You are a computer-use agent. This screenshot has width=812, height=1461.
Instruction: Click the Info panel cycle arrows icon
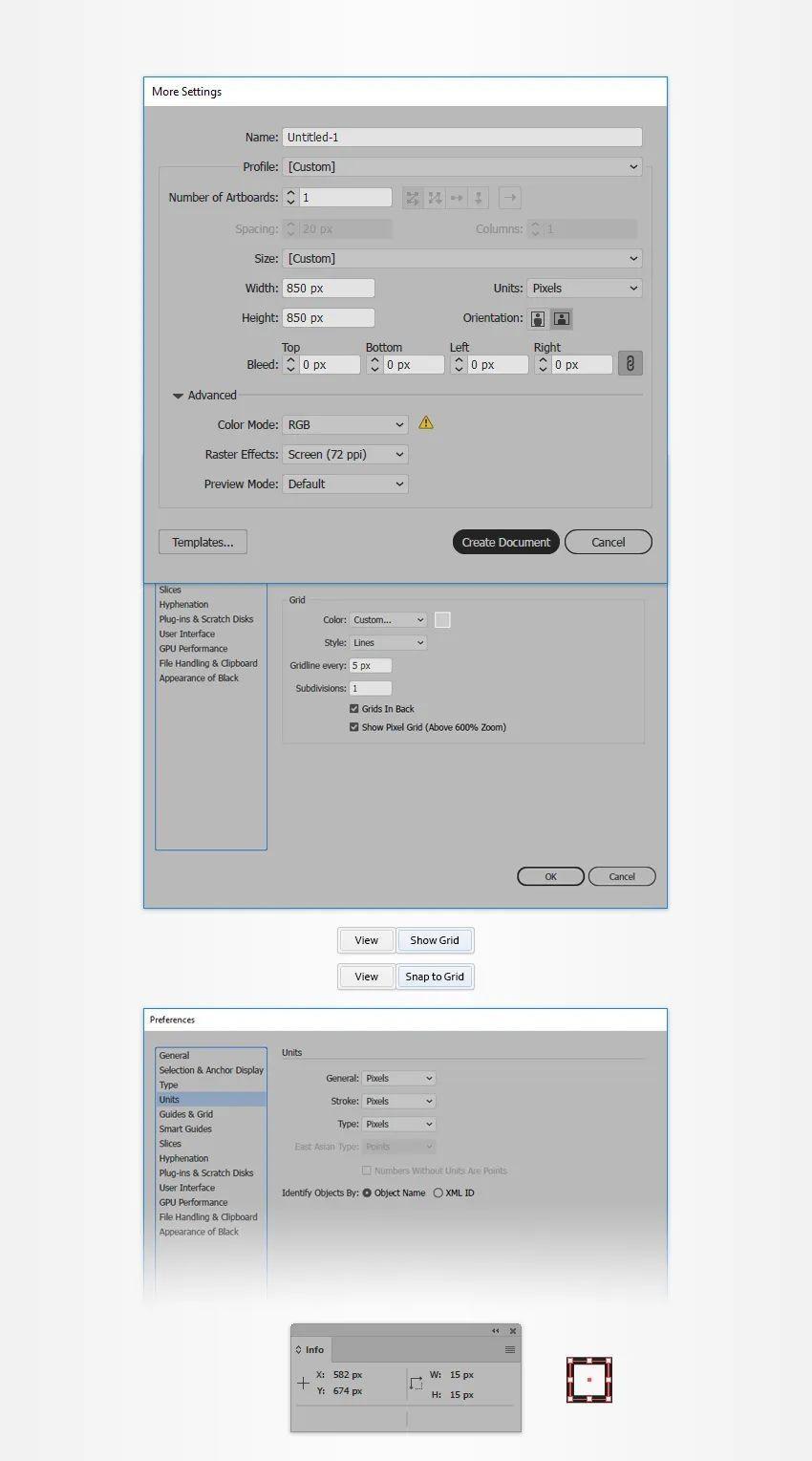point(299,1350)
